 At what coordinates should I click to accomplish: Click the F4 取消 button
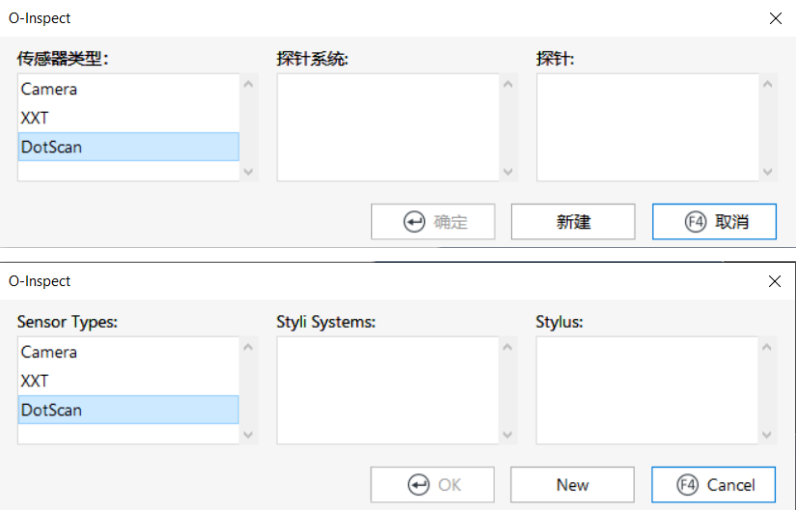coord(714,222)
